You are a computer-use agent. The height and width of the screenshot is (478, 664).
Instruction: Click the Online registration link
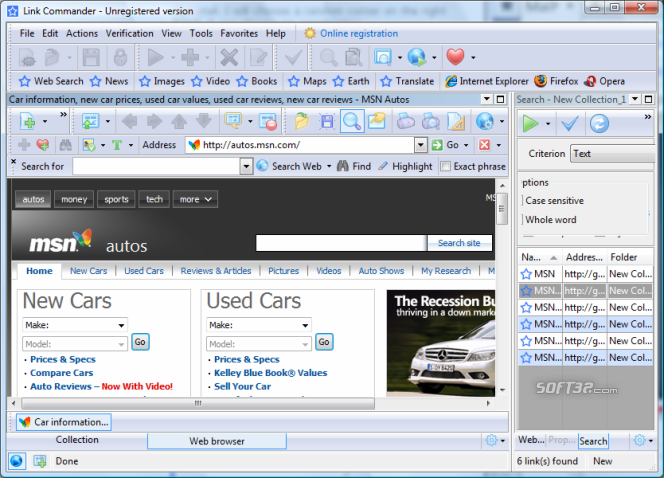click(359, 33)
